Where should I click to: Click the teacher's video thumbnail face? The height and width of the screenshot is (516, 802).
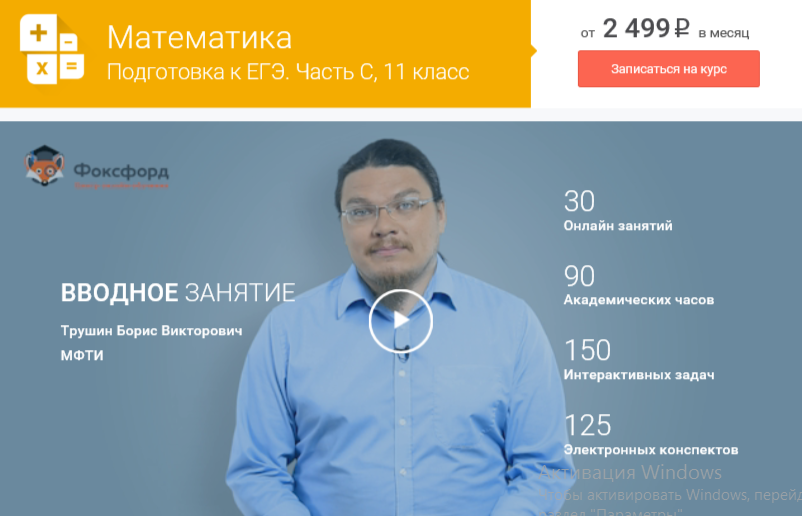pyautogui.click(x=389, y=215)
